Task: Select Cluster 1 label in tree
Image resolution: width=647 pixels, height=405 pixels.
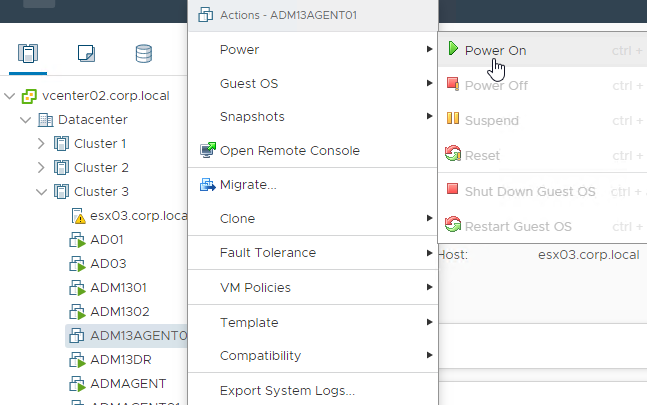Action: tap(100, 144)
